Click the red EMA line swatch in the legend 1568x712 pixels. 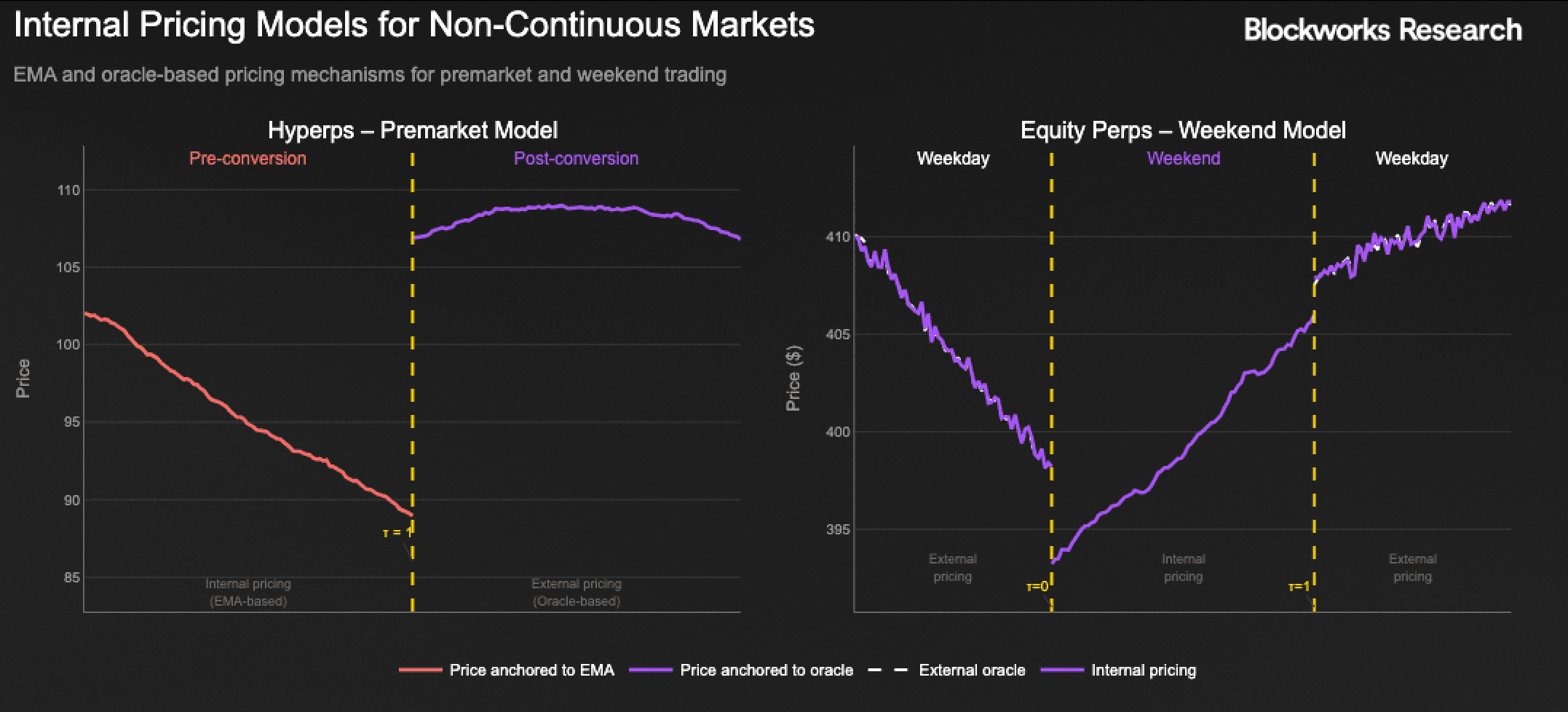click(420, 671)
